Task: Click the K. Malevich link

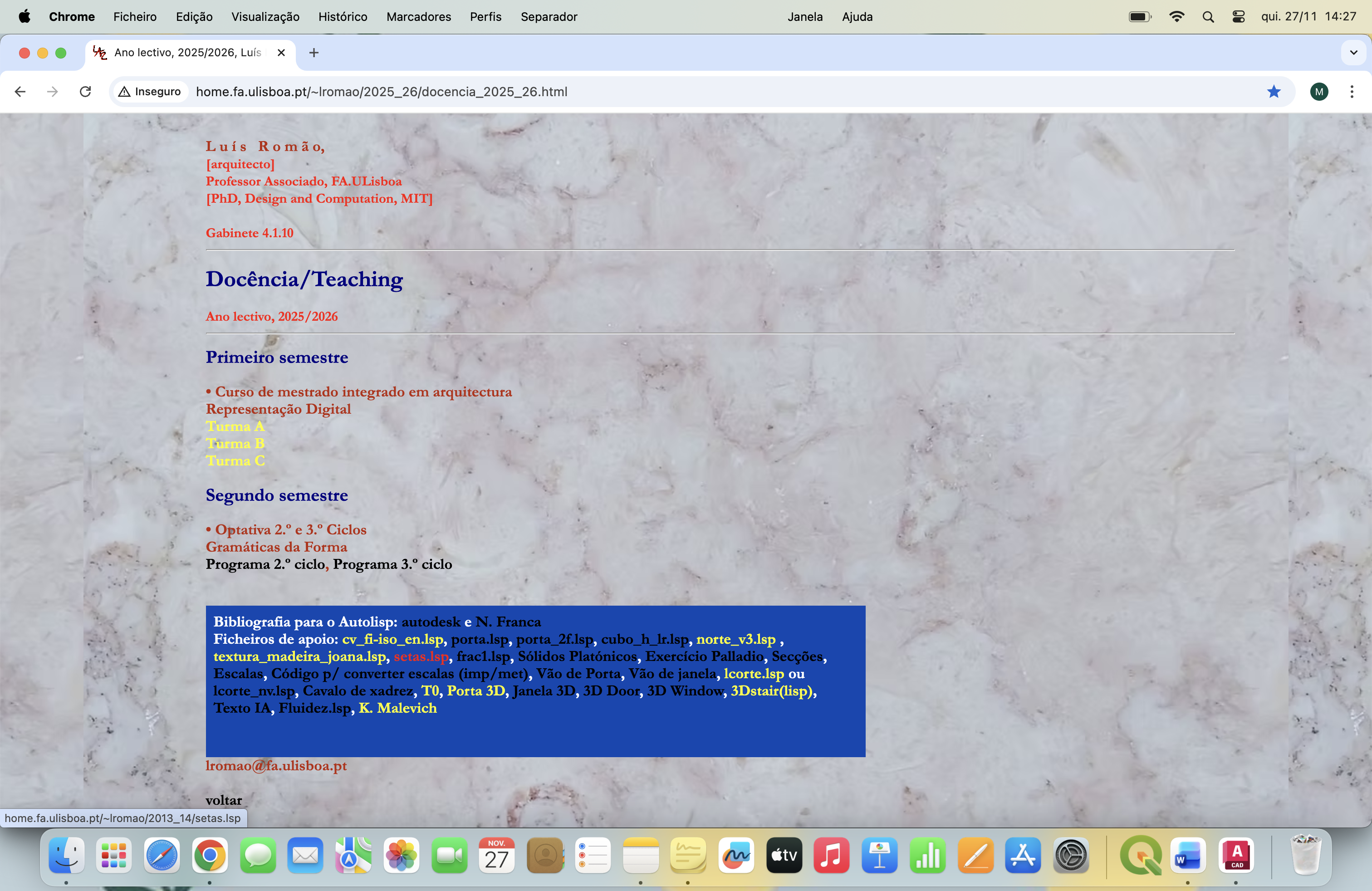Action: 398,708
